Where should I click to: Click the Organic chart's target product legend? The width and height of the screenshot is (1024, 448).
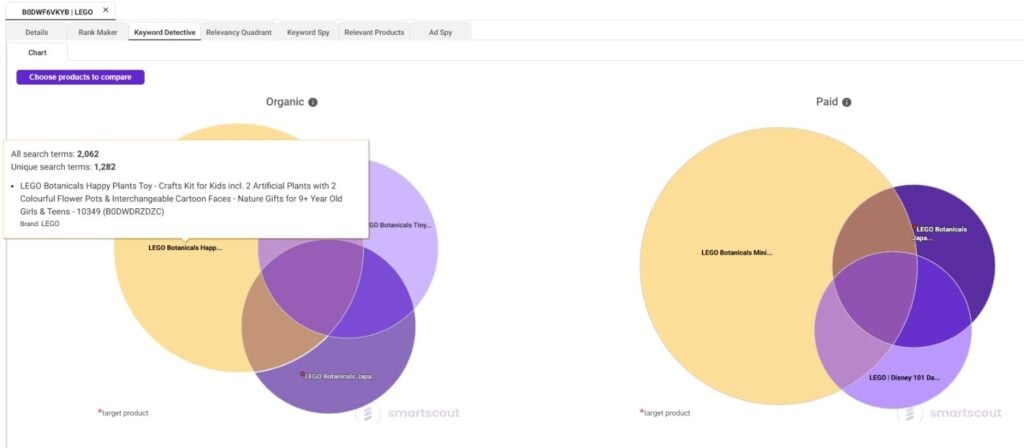point(123,413)
